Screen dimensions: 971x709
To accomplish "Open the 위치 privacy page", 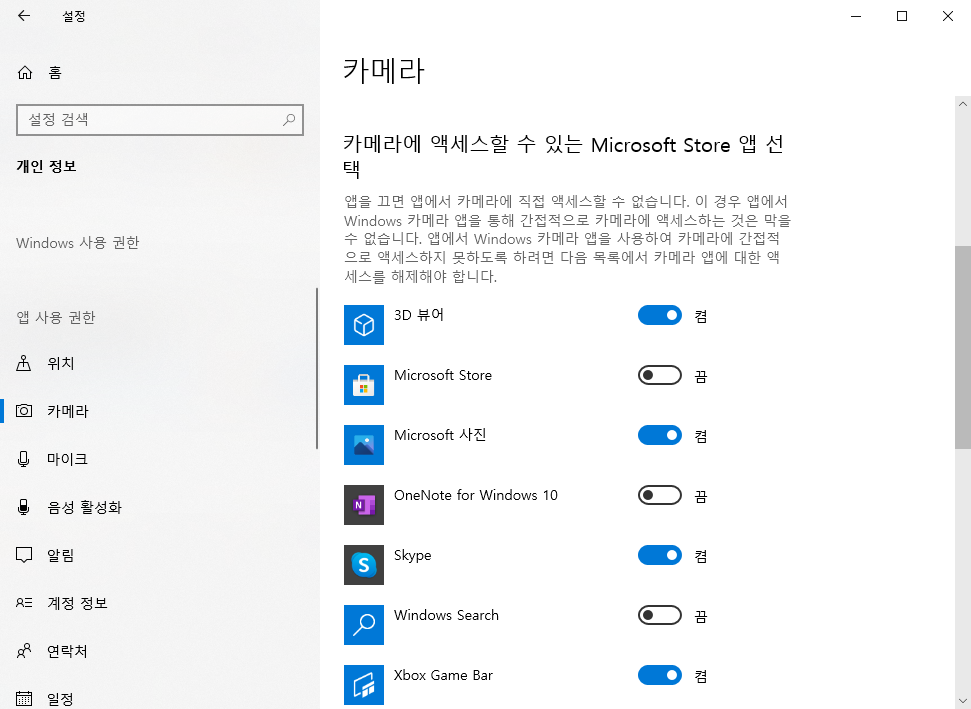I will point(160,363).
